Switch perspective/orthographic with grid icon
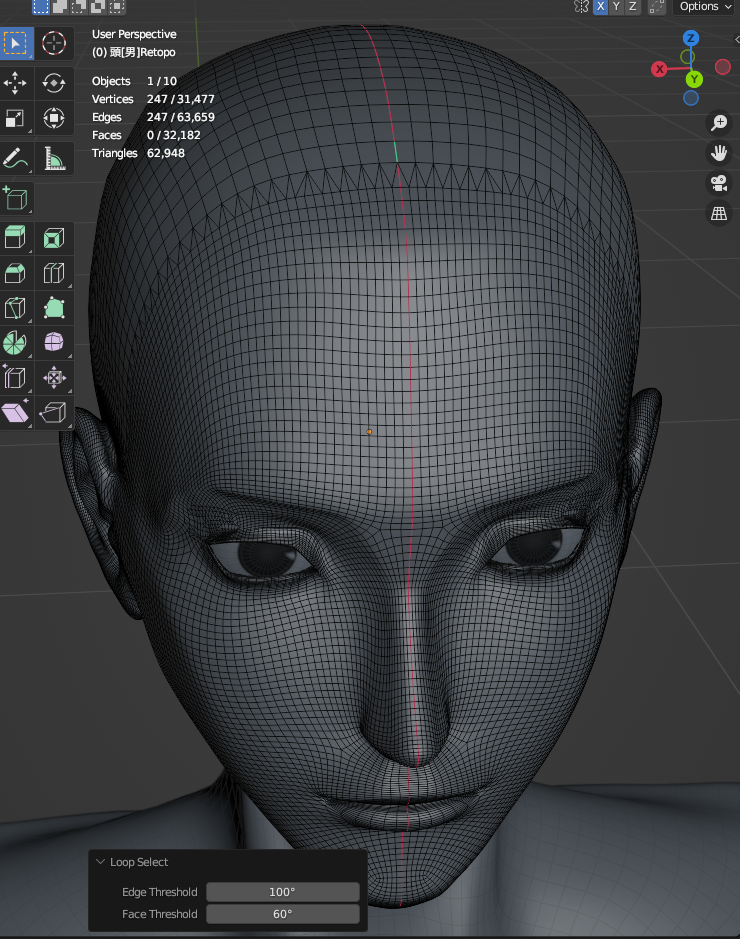 click(x=719, y=213)
